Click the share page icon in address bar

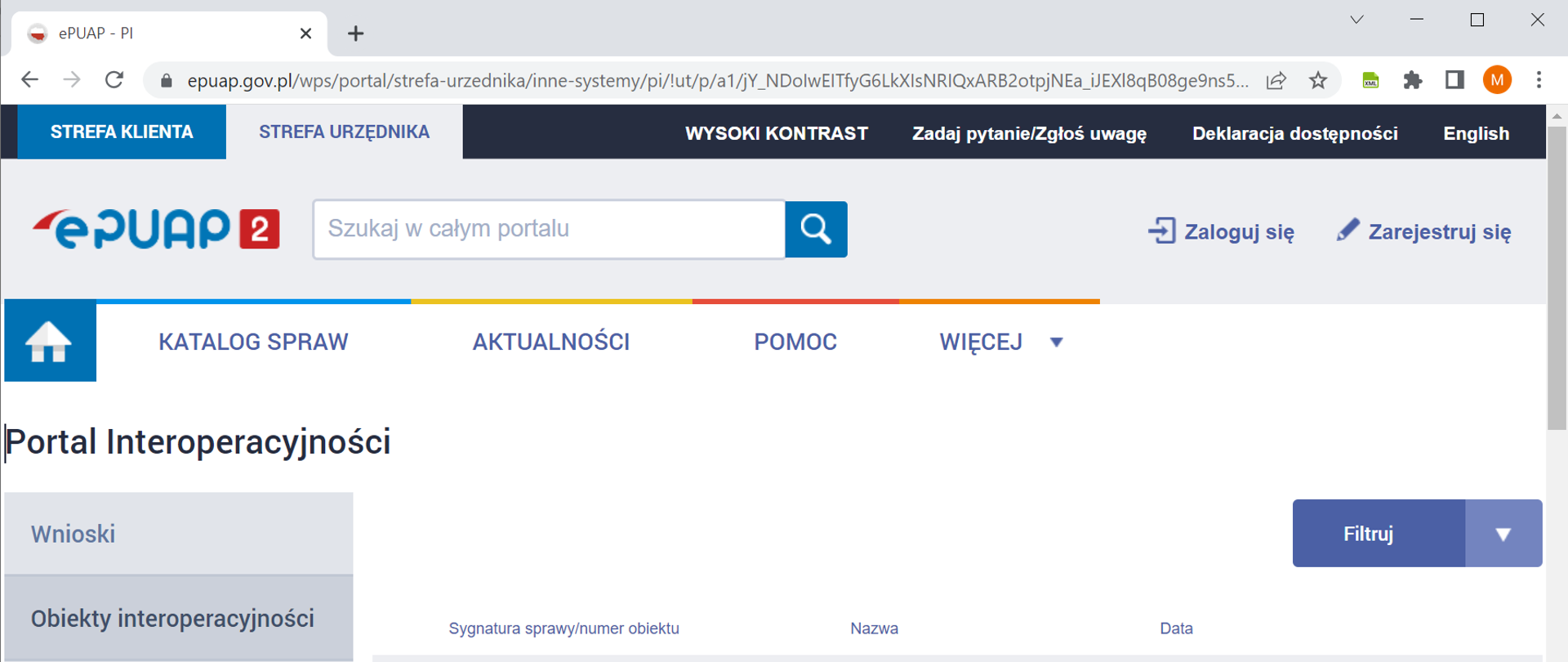pyautogui.click(x=1276, y=80)
